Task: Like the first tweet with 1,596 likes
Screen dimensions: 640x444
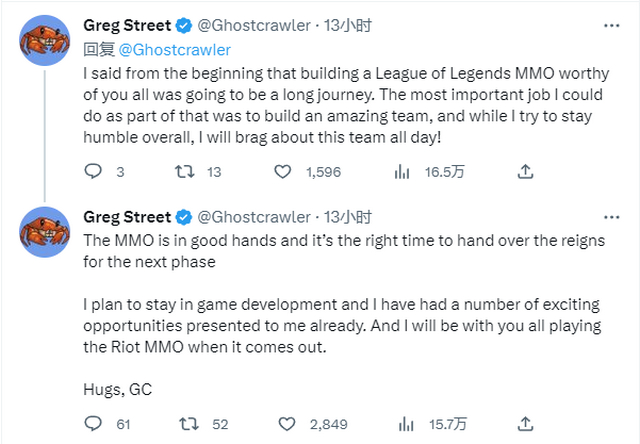Action: [287, 171]
